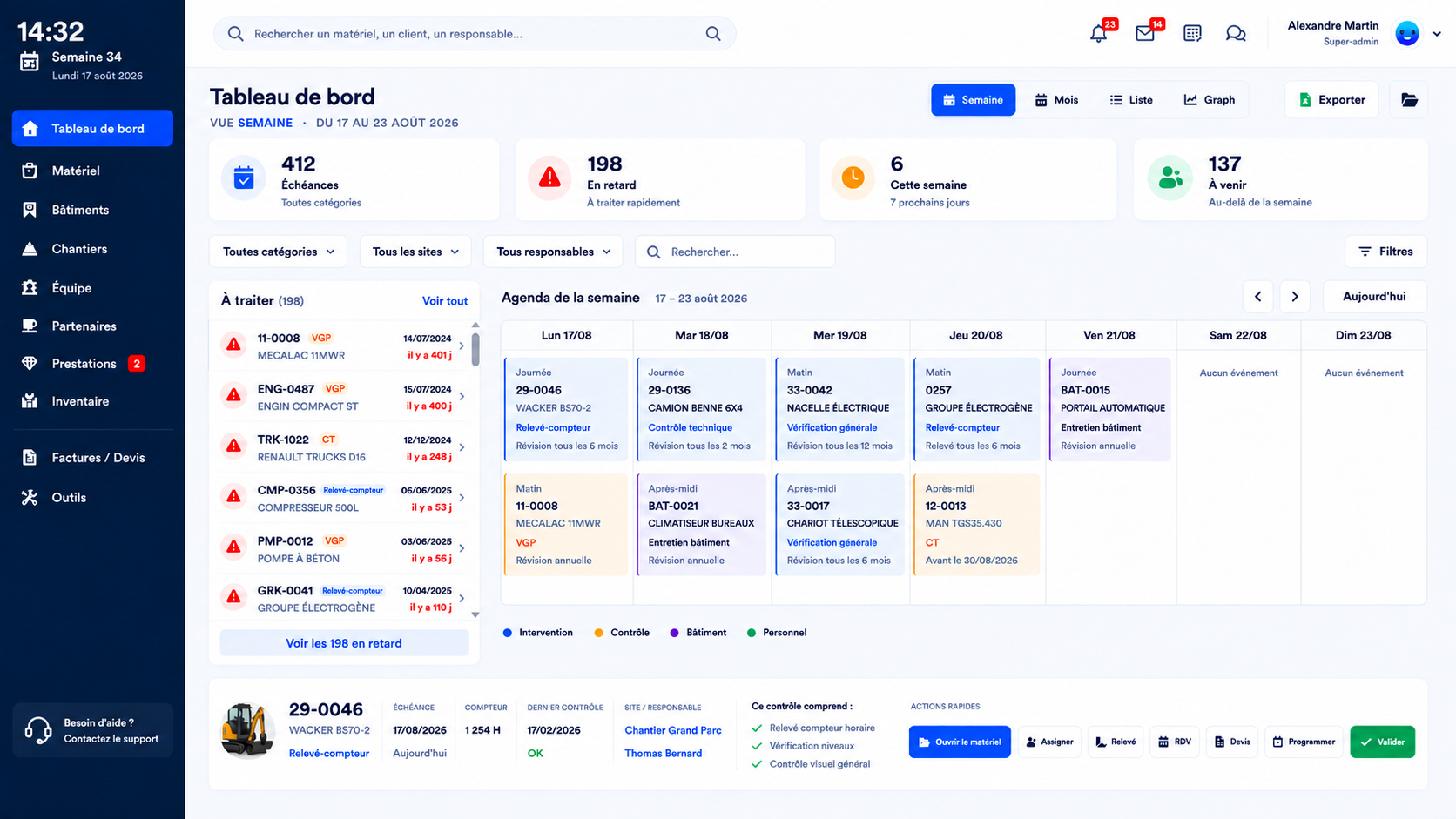Expand user menu chevron beside avatar

[1437, 34]
